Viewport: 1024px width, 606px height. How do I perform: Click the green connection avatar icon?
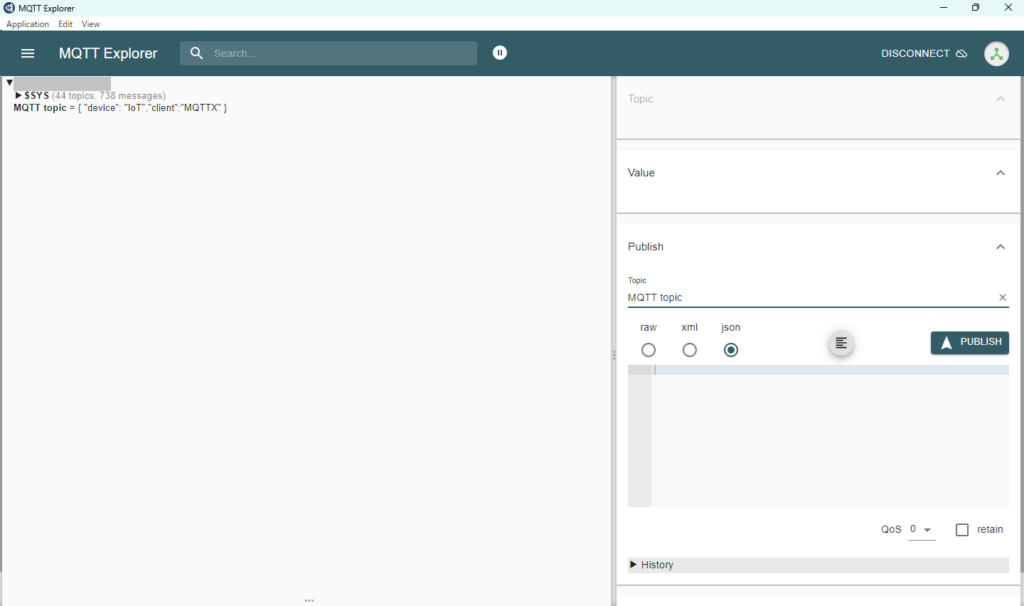pyautogui.click(x=996, y=54)
